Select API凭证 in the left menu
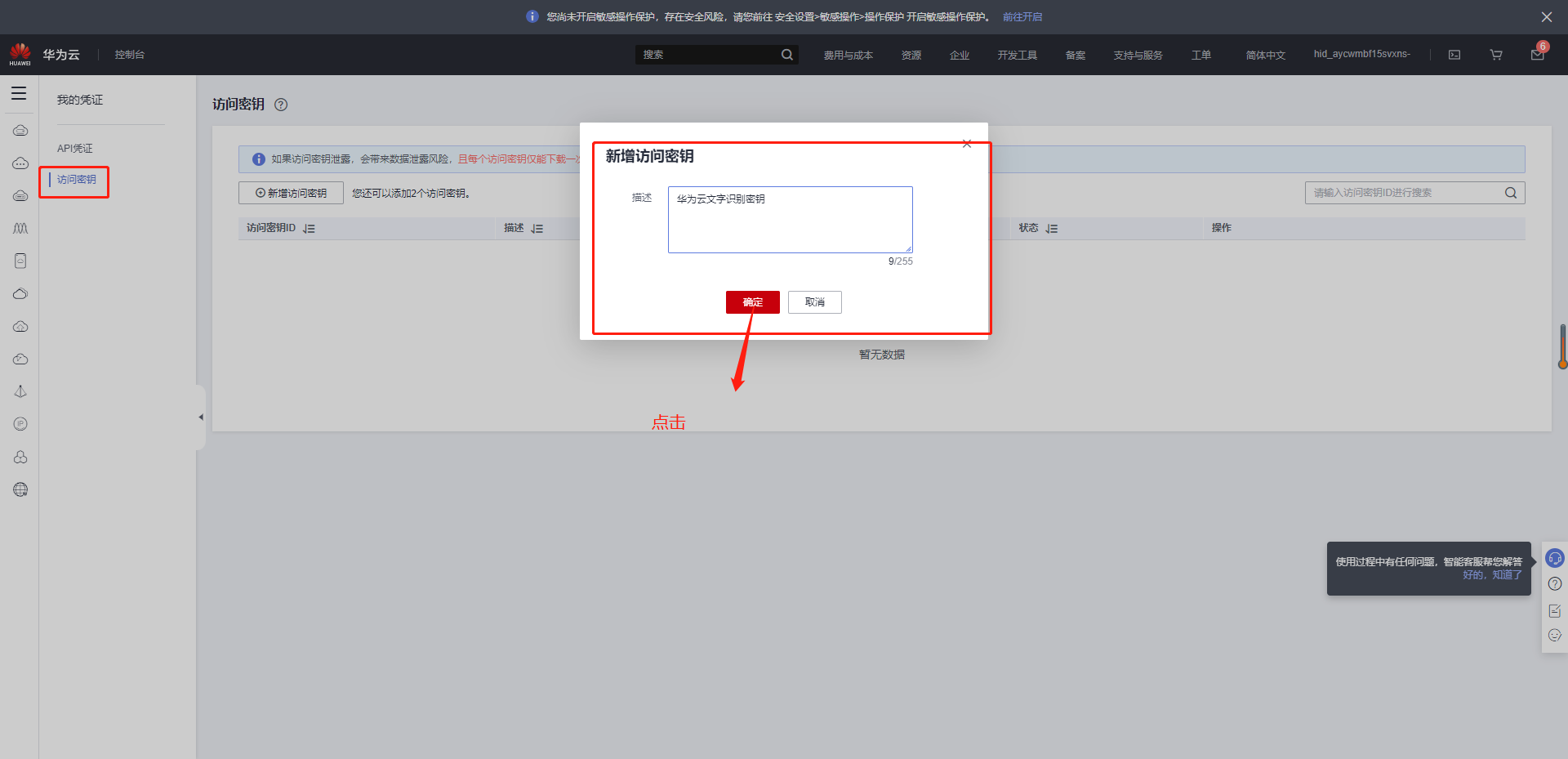Viewport: 1568px width, 759px height. click(x=75, y=149)
